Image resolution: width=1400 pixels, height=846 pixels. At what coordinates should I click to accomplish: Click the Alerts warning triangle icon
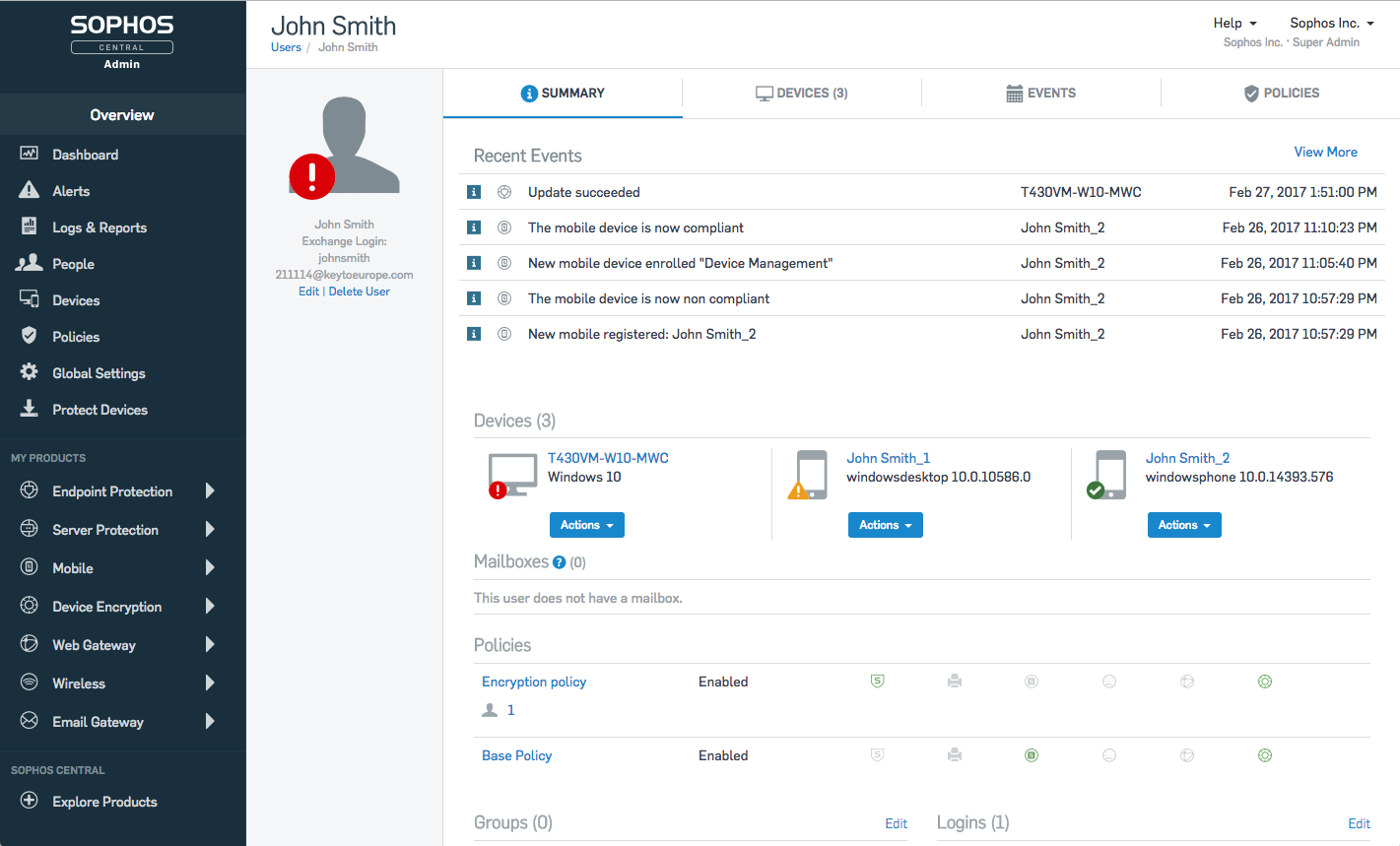point(30,190)
